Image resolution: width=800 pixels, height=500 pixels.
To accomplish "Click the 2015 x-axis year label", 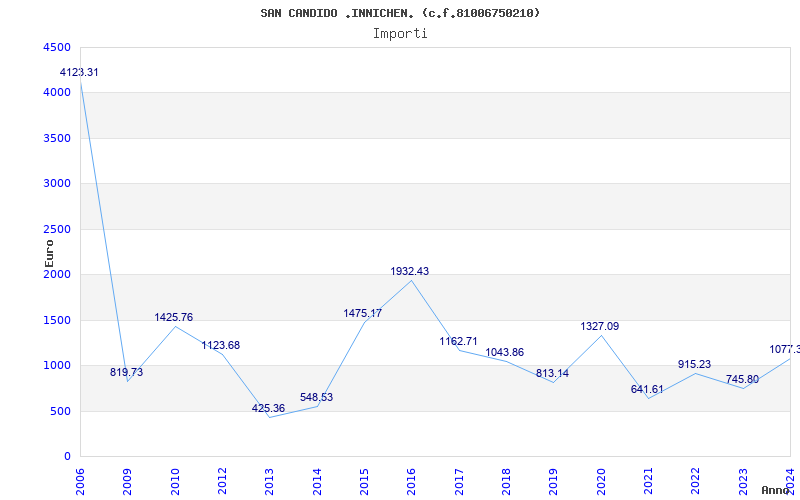I will tap(364, 481).
